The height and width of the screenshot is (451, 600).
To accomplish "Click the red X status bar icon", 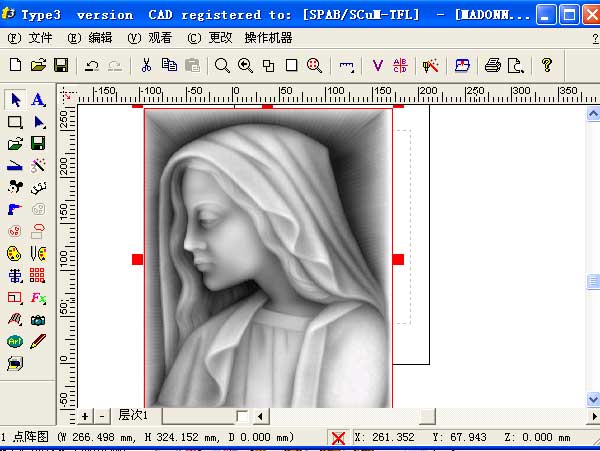I will tap(338, 438).
